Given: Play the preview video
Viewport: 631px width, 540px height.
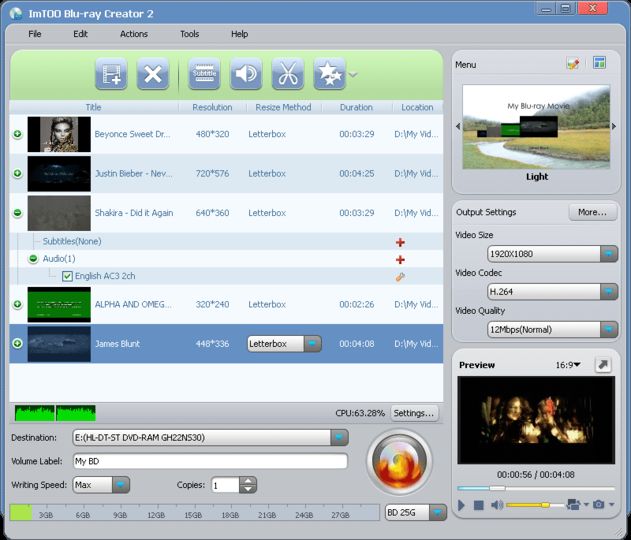Looking at the screenshot, I should pos(461,505).
